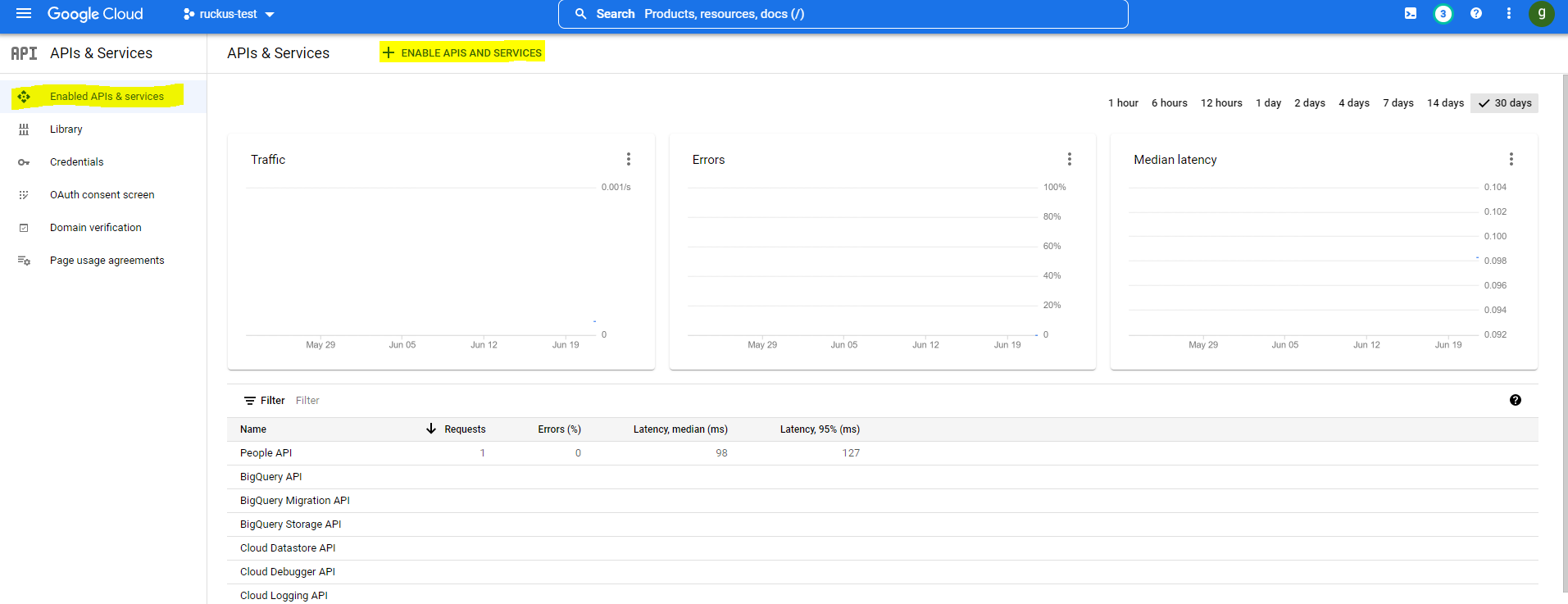Go to Library in sidebar
Viewport: 1568px width, 604px height.
[x=66, y=129]
